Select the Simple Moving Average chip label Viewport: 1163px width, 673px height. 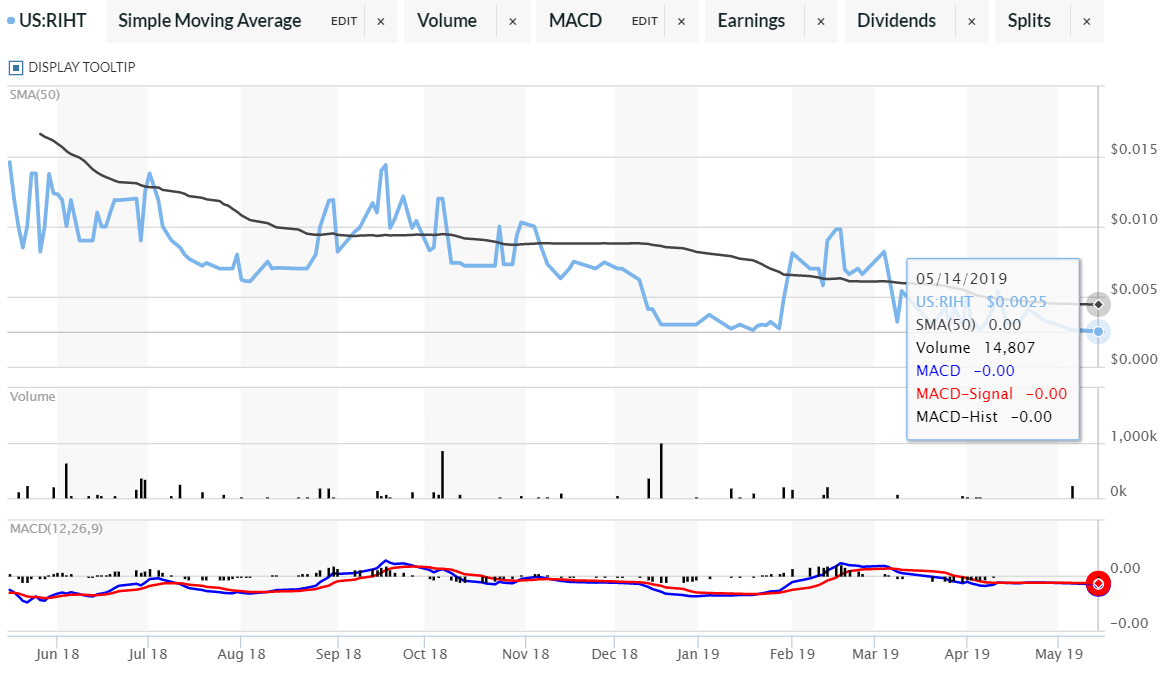[x=209, y=21]
